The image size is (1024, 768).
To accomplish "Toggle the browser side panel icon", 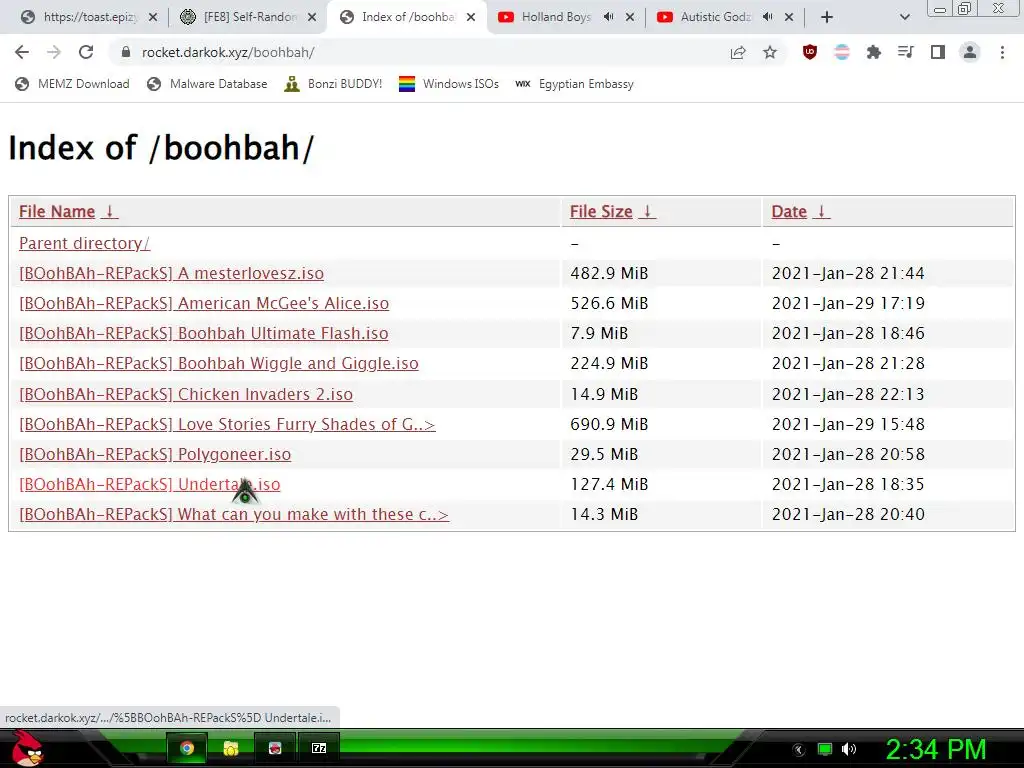I will 938,52.
